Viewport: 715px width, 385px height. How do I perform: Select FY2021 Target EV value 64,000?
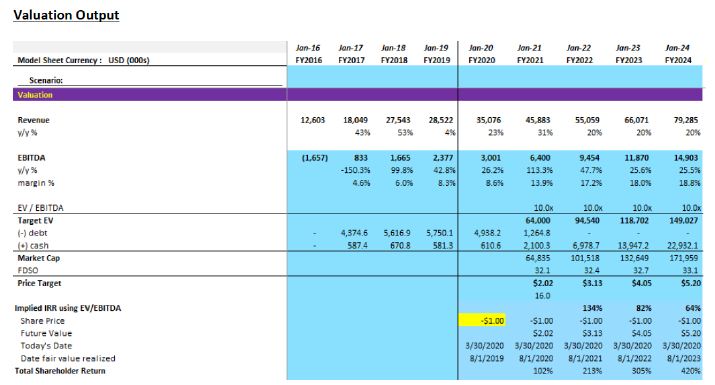coord(538,220)
